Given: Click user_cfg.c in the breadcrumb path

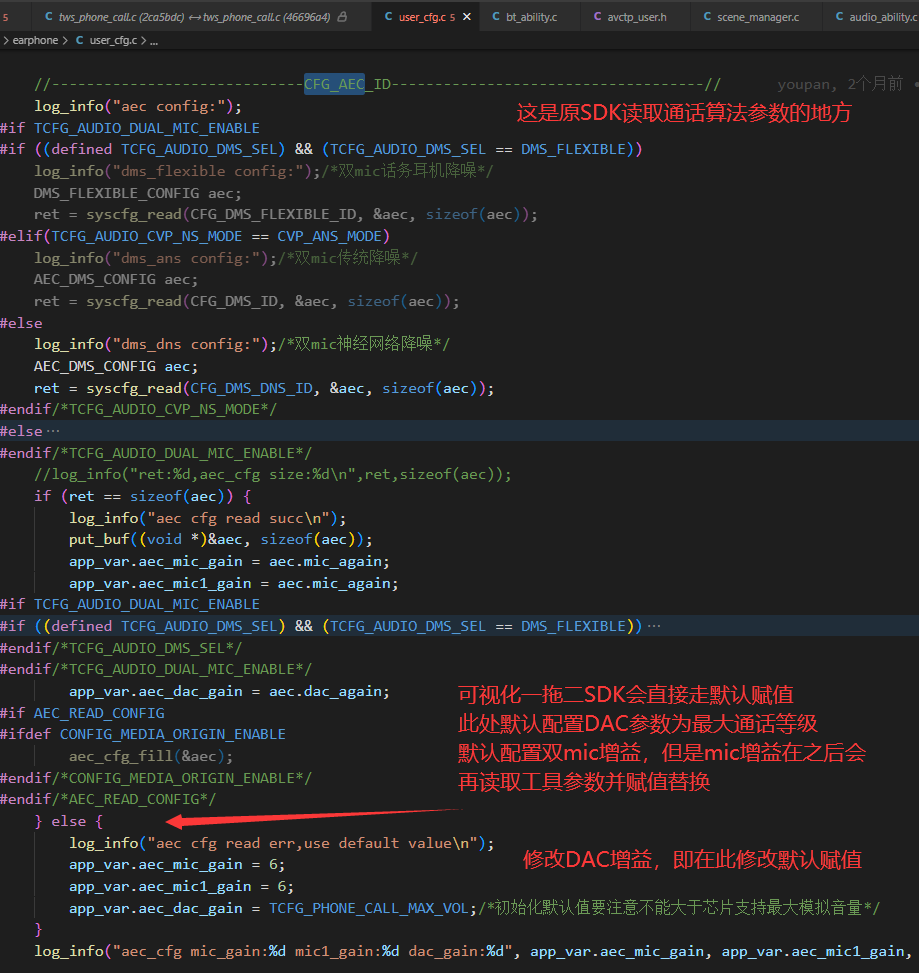Looking at the screenshot, I should tap(114, 40).
